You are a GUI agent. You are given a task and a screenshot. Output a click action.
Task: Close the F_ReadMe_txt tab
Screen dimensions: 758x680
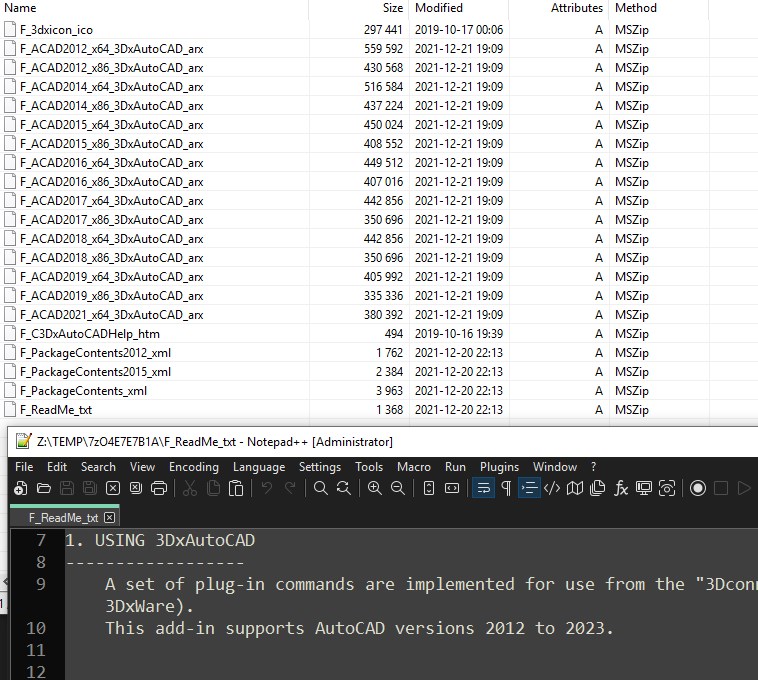pos(110,518)
